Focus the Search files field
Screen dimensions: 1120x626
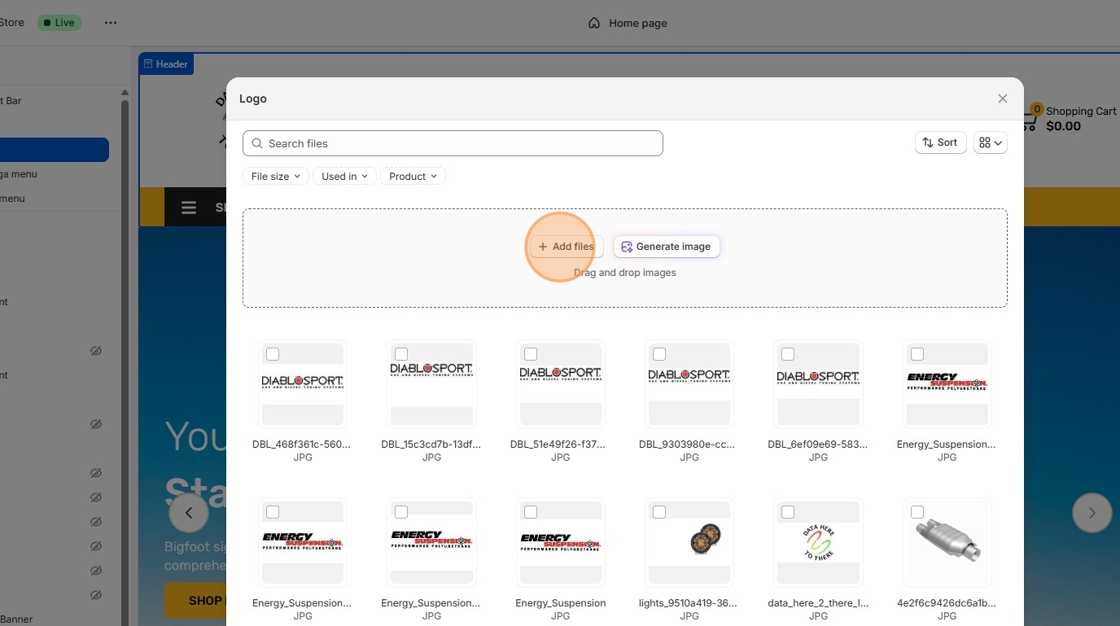pyautogui.click(x=452, y=143)
